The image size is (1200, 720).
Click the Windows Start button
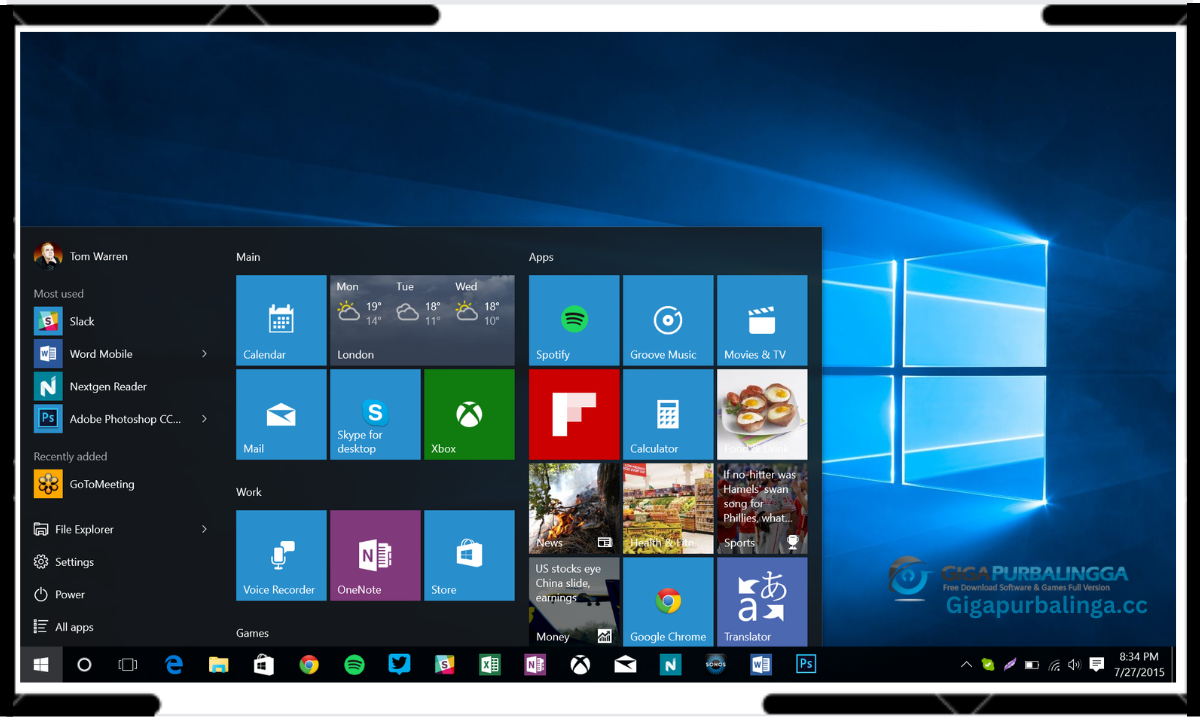[41, 664]
